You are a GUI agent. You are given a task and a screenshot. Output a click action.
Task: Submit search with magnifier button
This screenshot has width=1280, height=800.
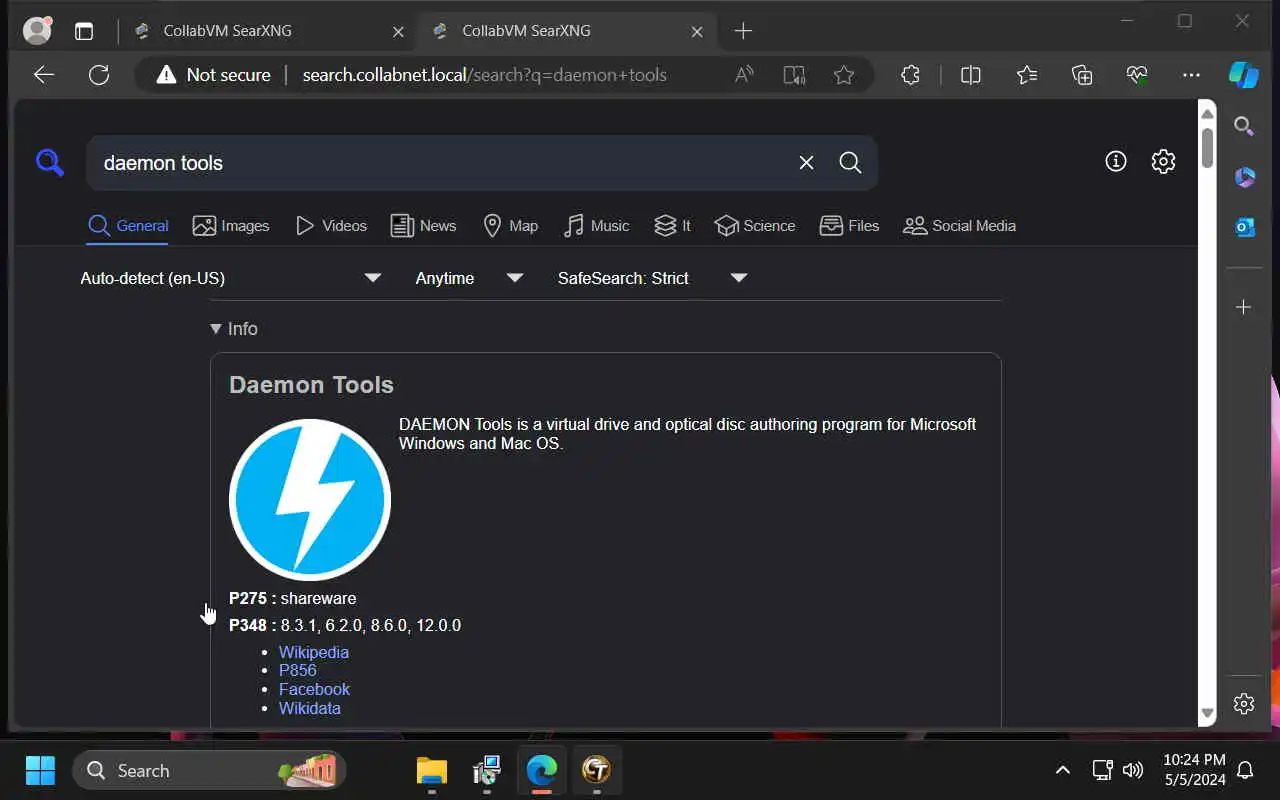(850, 163)
